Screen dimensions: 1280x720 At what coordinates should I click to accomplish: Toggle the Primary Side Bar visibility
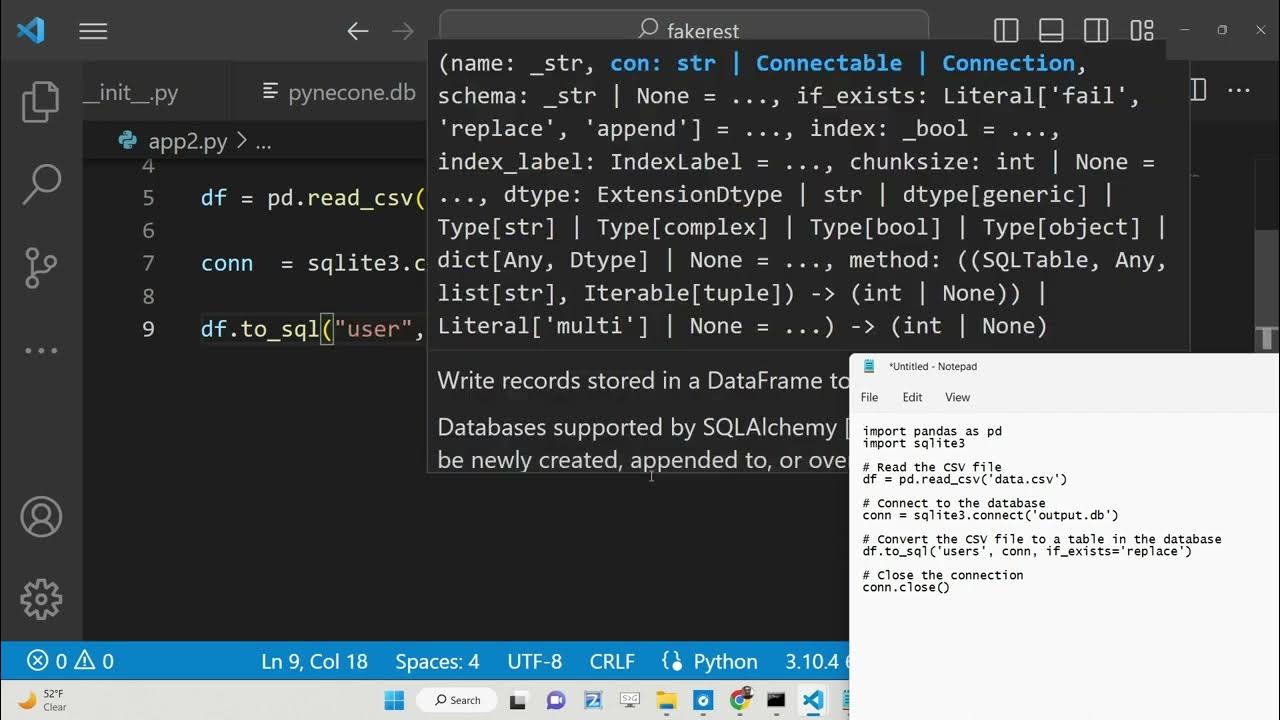pos(1006,31)
